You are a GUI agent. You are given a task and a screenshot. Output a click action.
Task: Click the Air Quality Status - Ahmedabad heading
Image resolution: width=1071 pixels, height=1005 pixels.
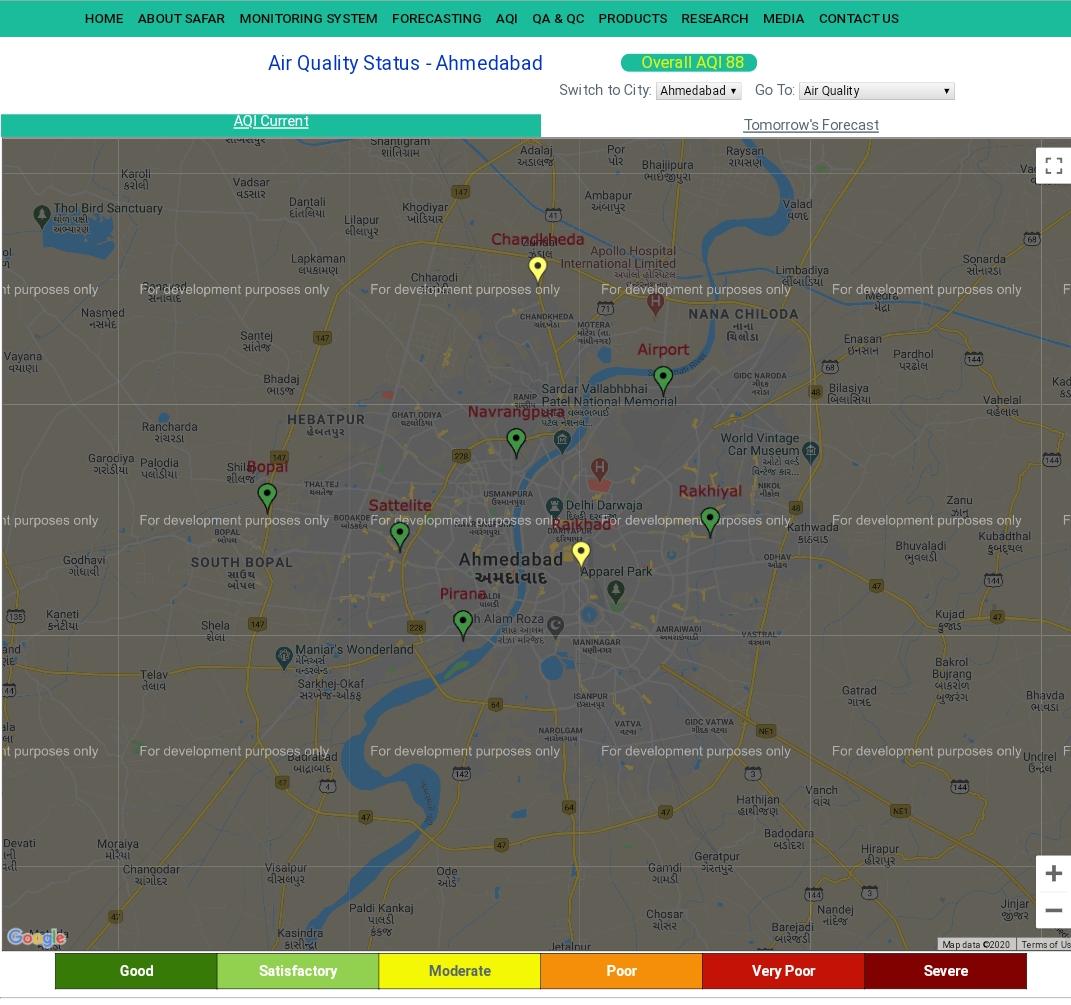405,63
